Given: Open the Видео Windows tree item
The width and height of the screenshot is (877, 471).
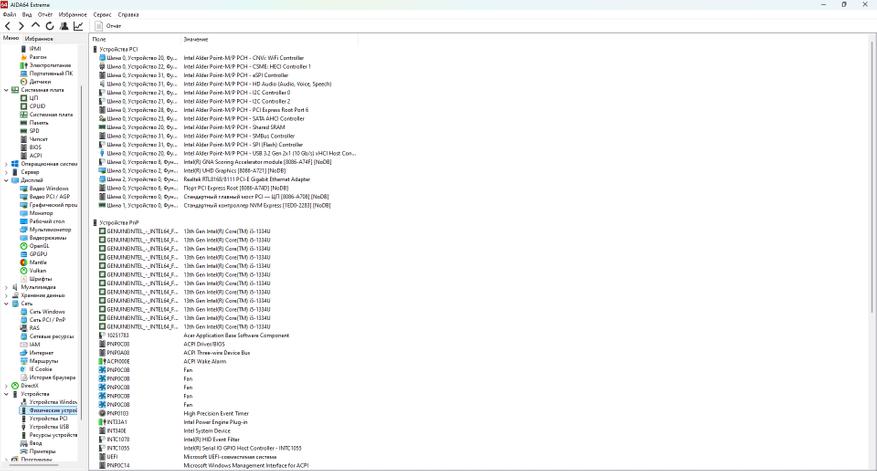Looking at the screenshot, I should point(49,189).
